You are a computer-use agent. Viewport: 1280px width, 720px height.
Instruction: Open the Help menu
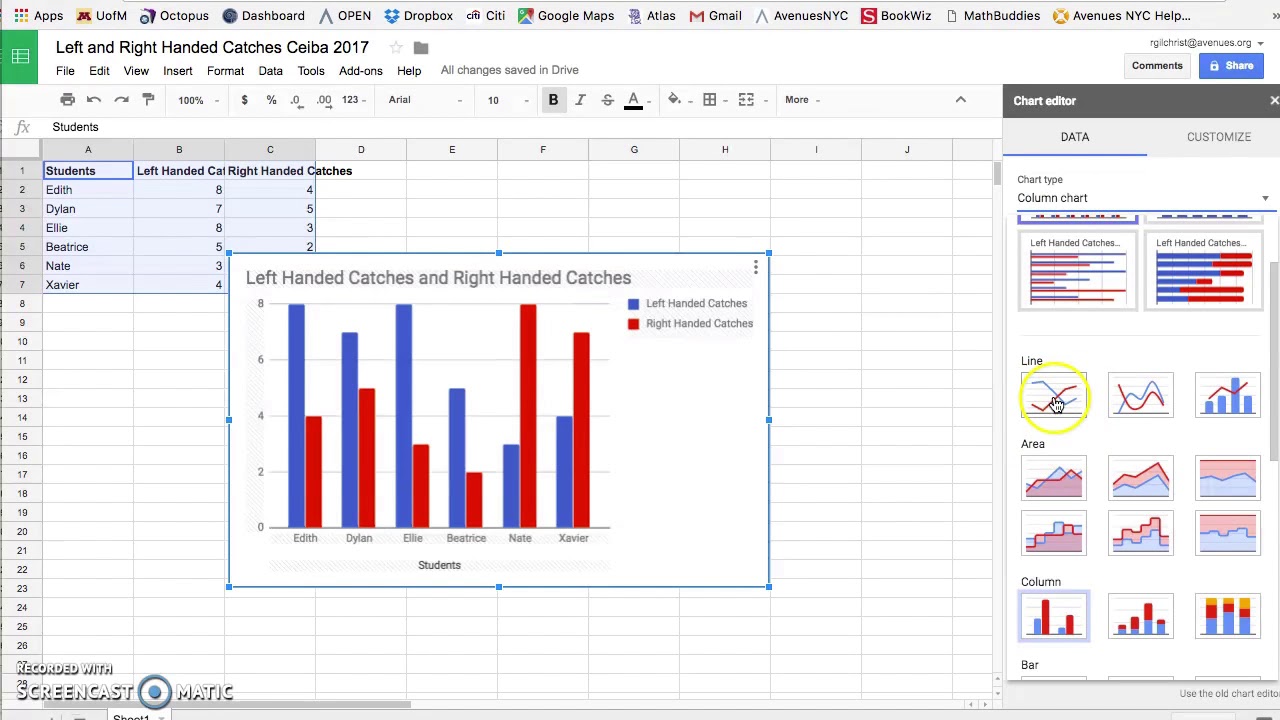pos(409,70)
